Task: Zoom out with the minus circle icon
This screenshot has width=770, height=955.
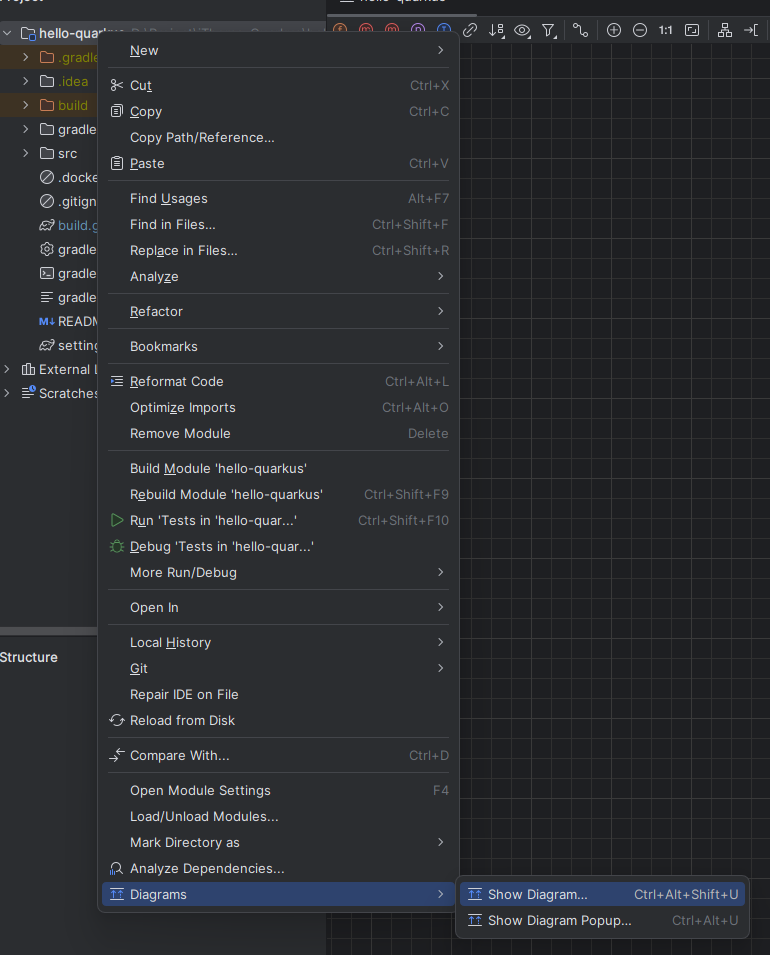Action: click(x=640, y=30)
